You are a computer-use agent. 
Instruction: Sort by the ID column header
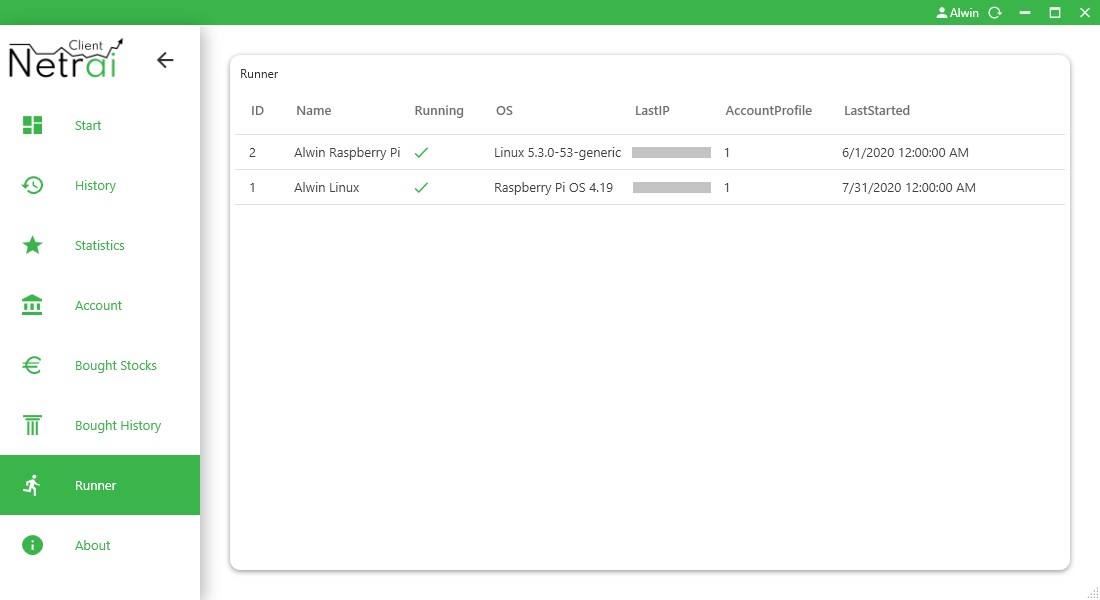[x=257, y=110]
